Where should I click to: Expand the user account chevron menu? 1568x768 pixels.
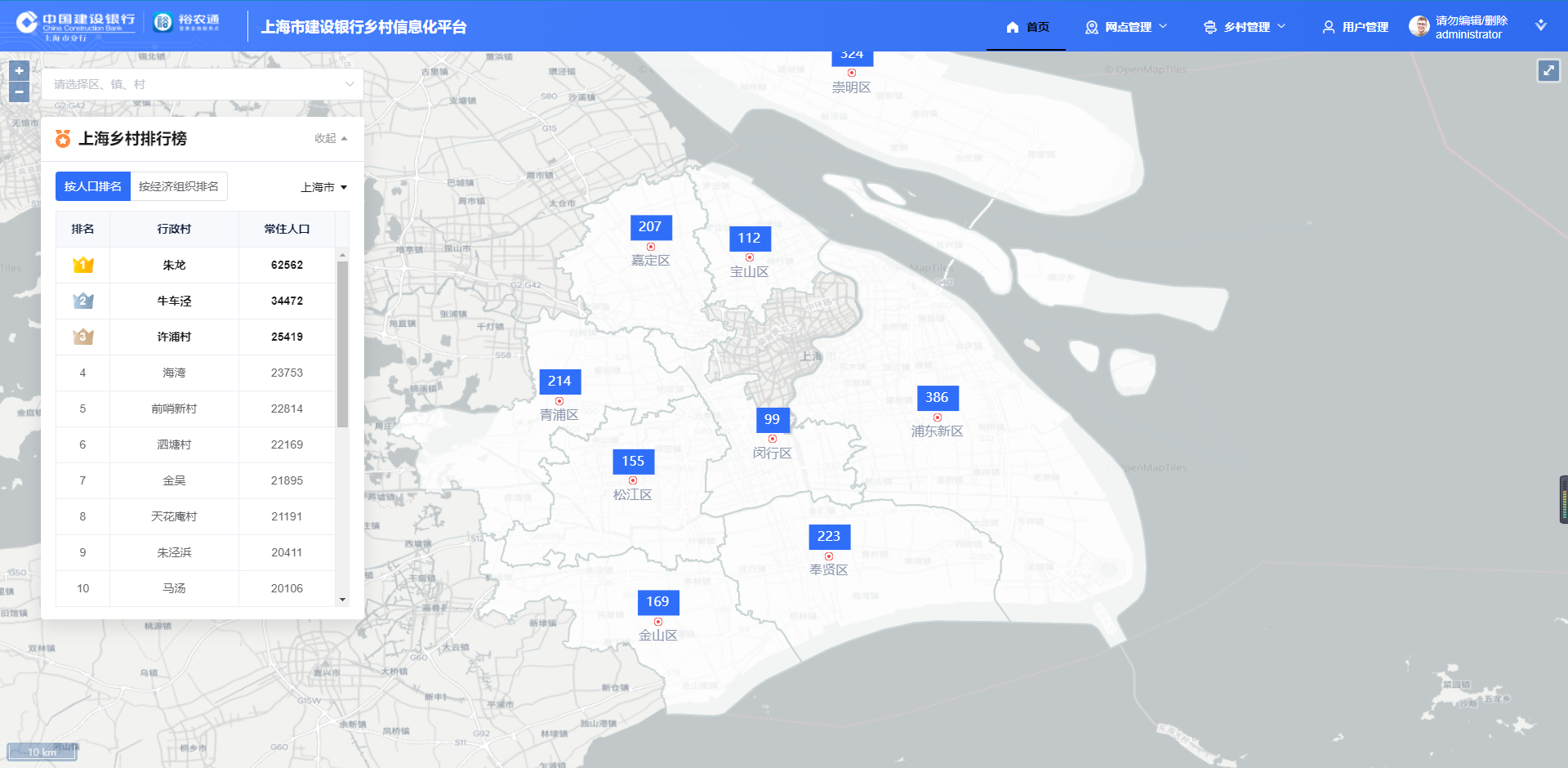coord(1540,26)
